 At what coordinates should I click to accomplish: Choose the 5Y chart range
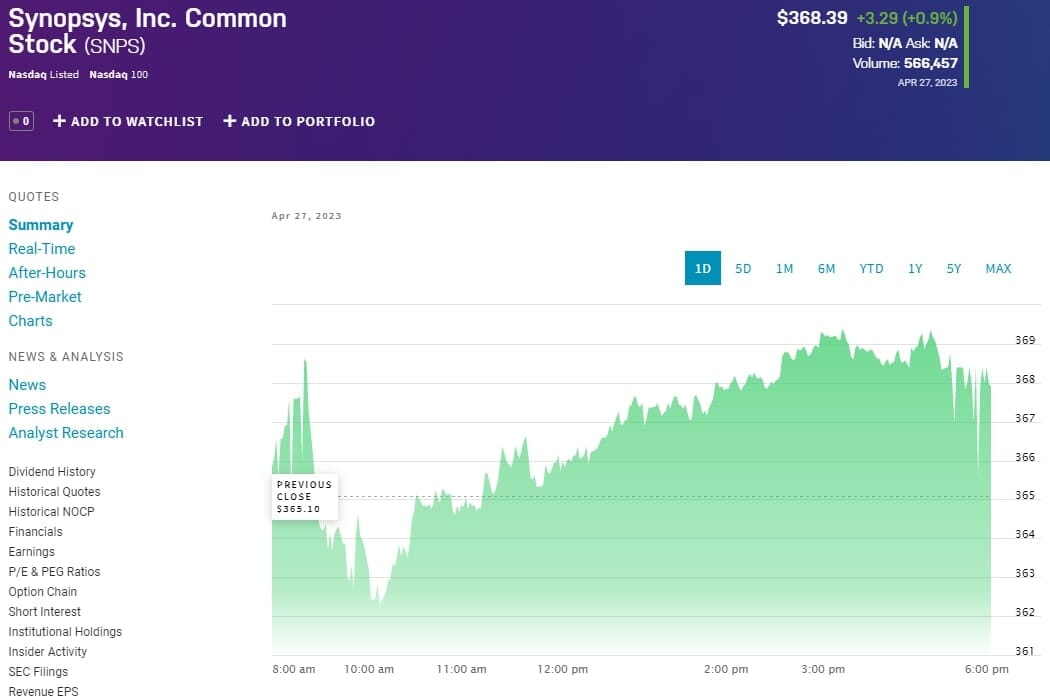[x=954, y=268]
